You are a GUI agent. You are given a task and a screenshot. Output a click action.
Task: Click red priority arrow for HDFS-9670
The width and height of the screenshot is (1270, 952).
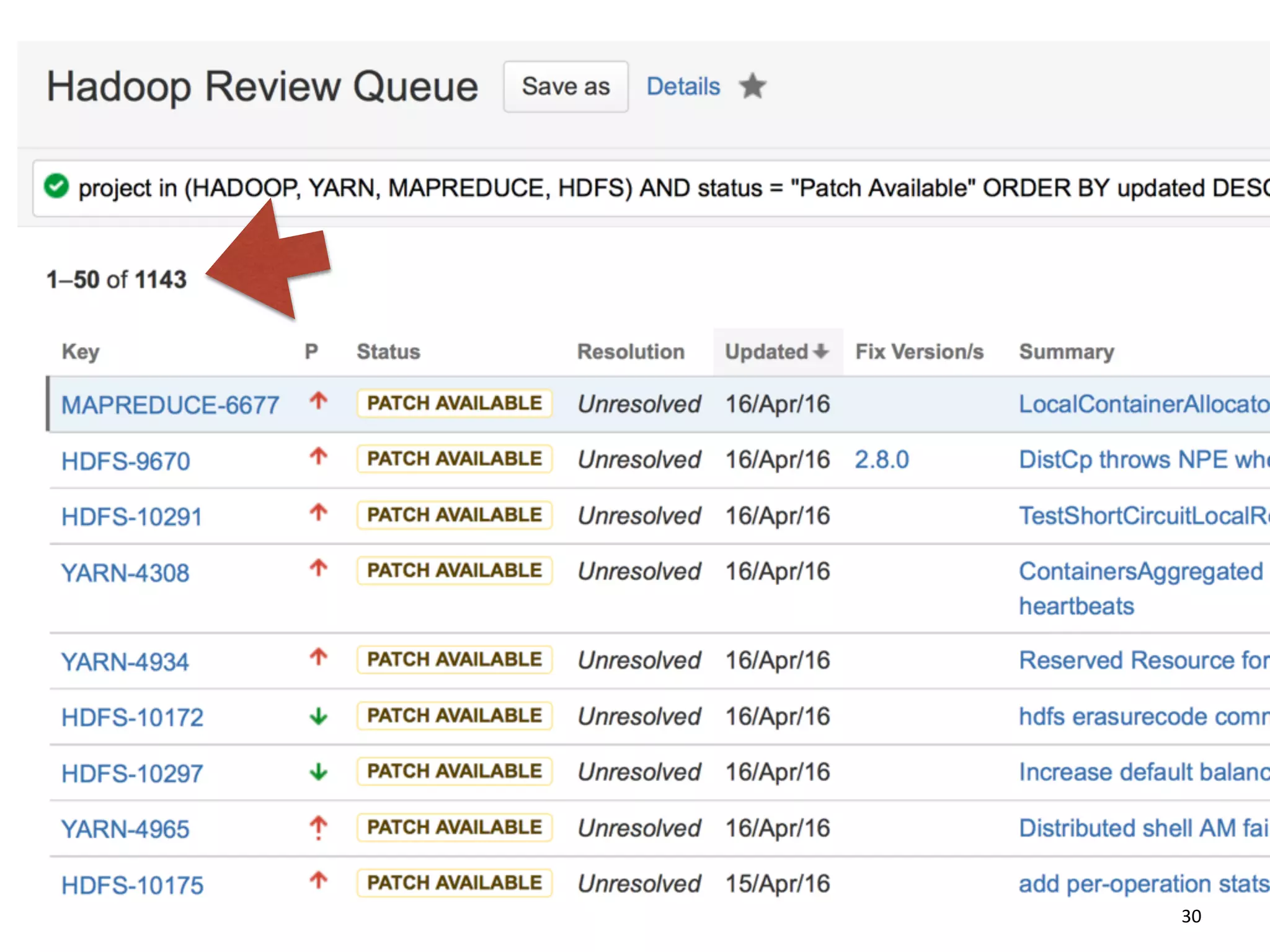pyautogui.click(x=318, y=457)
